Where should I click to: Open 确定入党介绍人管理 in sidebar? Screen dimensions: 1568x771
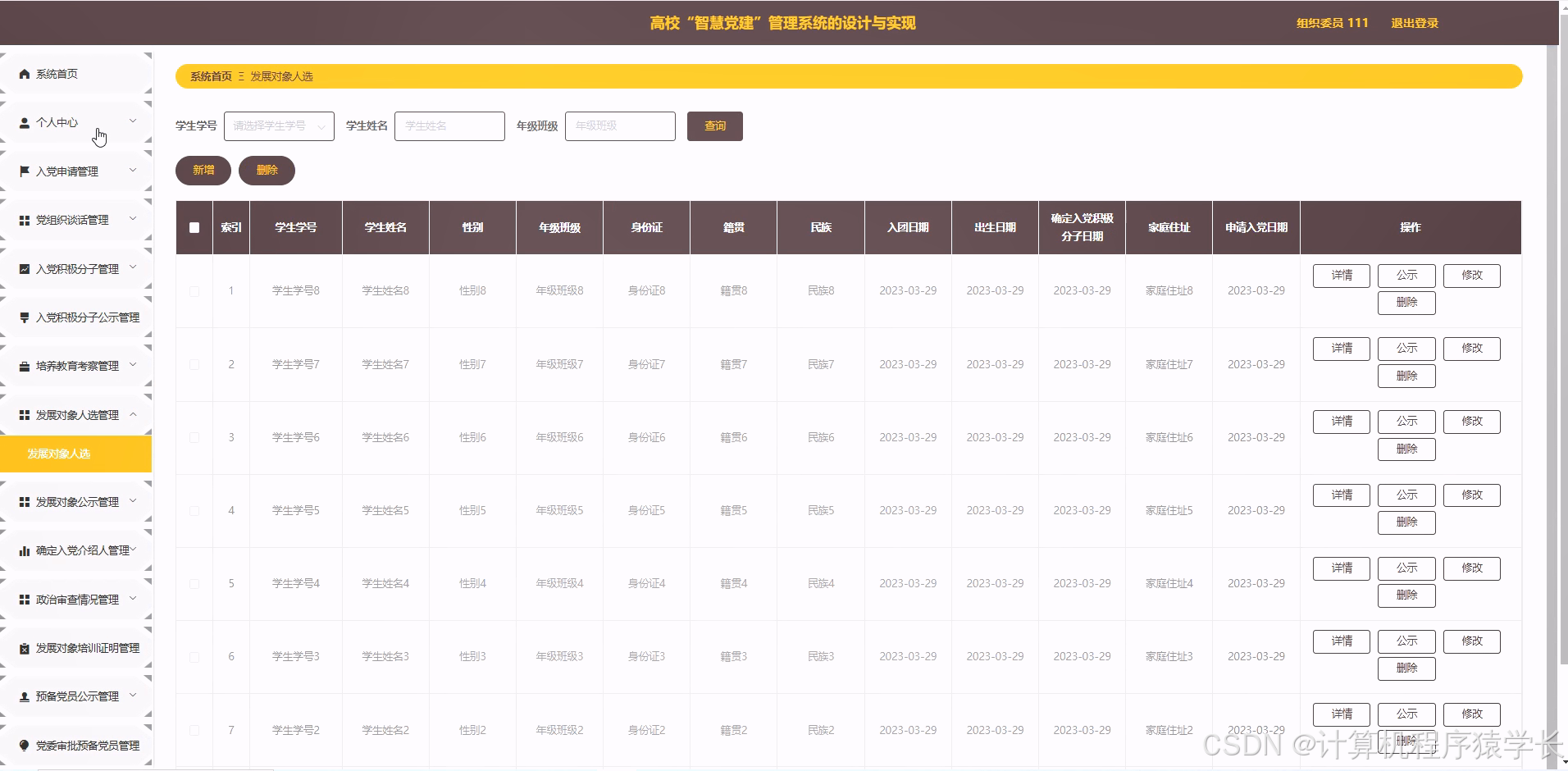76,551
